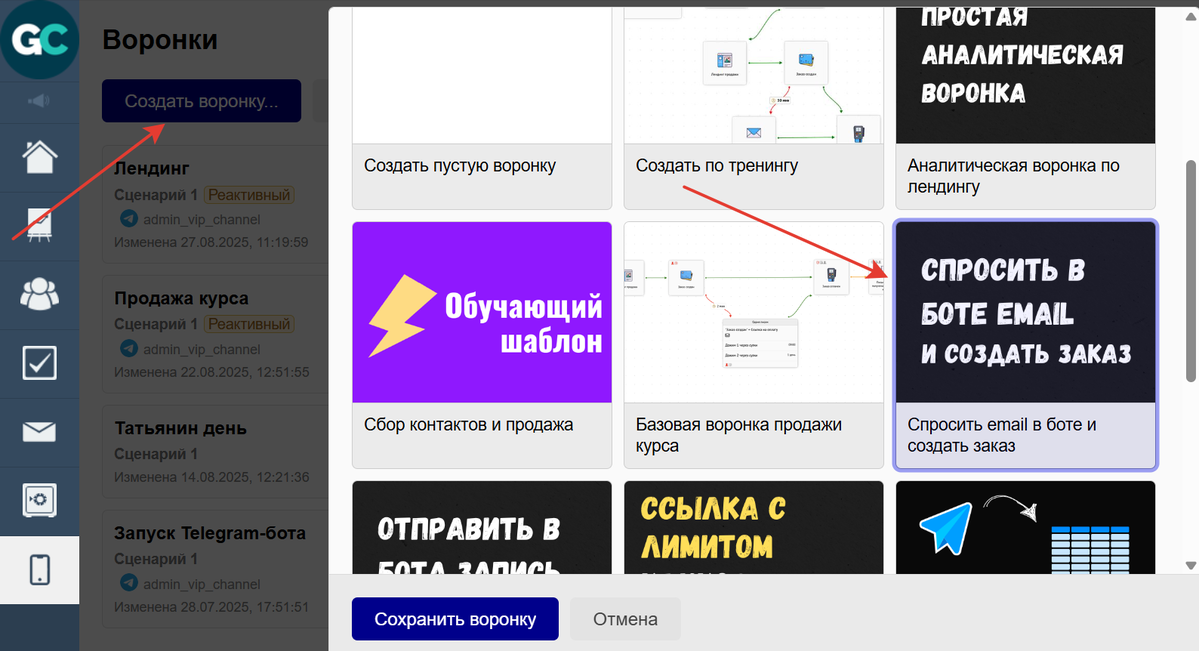Click the Отмена button

pos(624,619)
